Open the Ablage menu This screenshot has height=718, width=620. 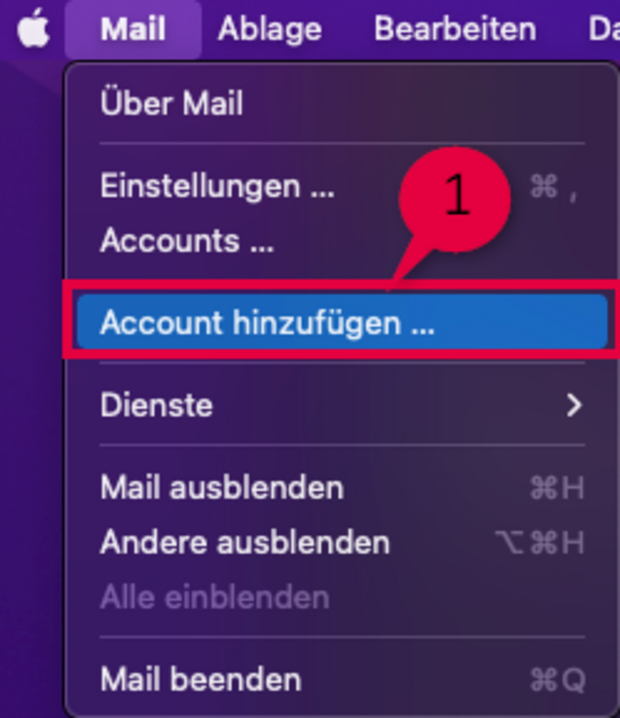(x=270, y=29)
